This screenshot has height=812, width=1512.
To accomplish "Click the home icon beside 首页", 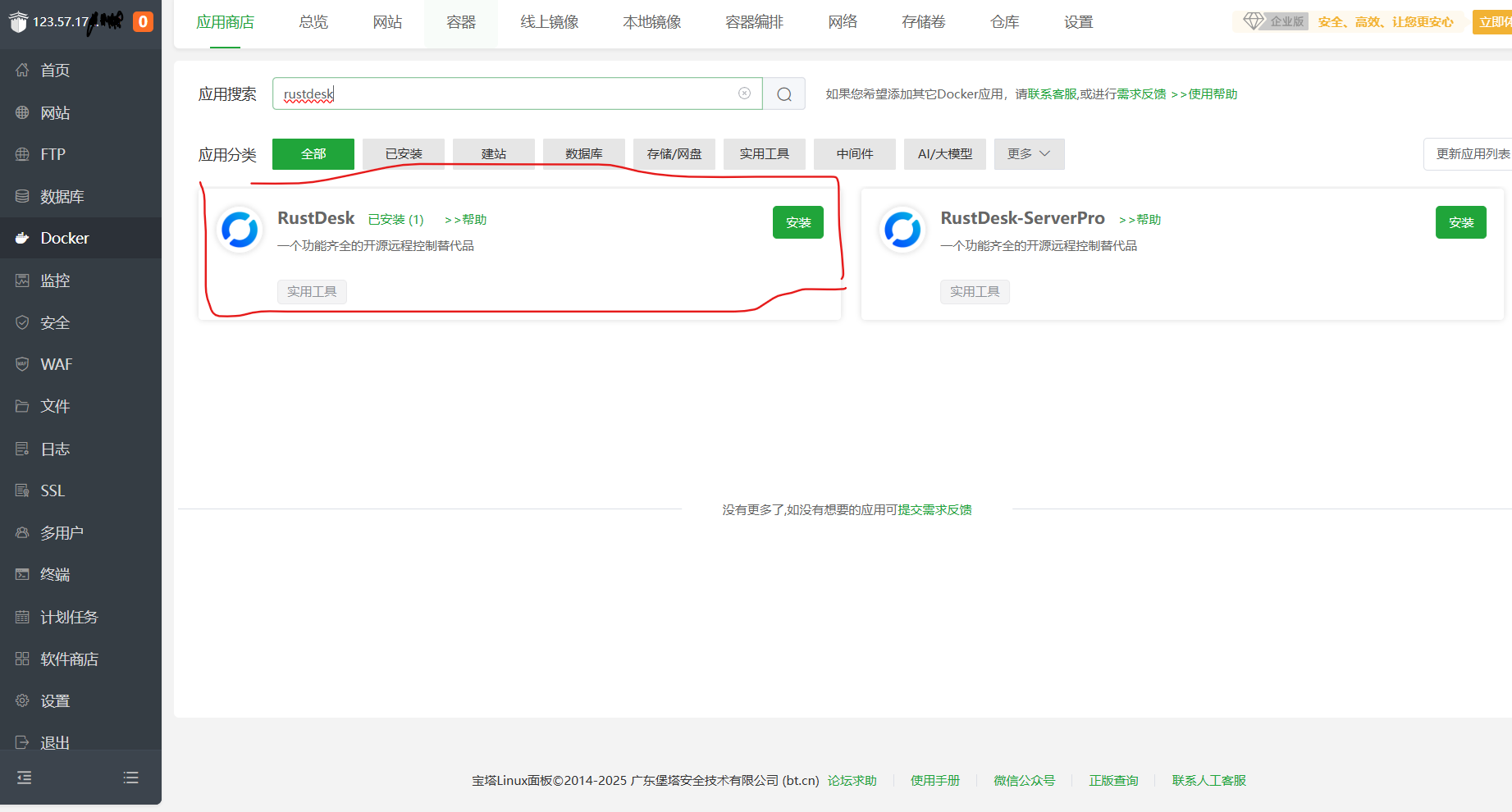I will pyautogui.click(x=22, y=70).
